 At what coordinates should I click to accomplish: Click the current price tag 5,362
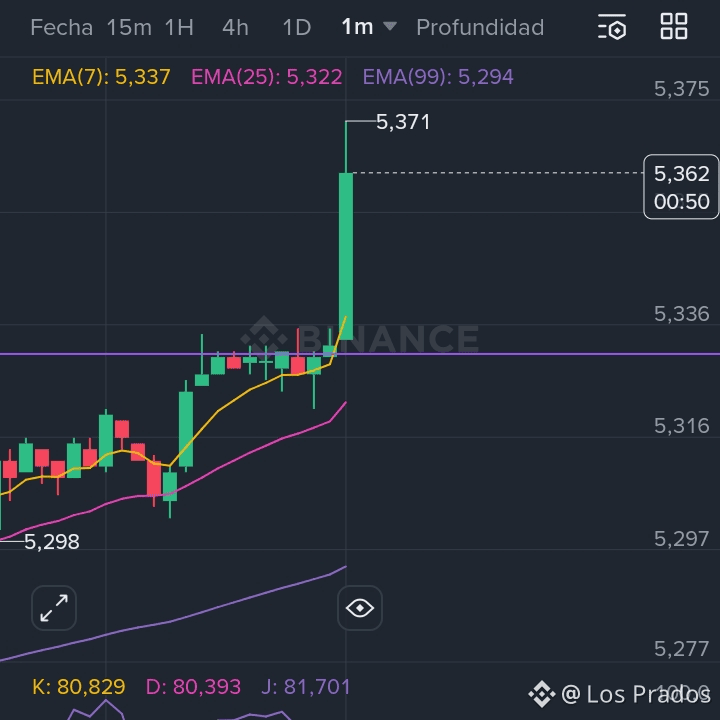coord(681,174)
